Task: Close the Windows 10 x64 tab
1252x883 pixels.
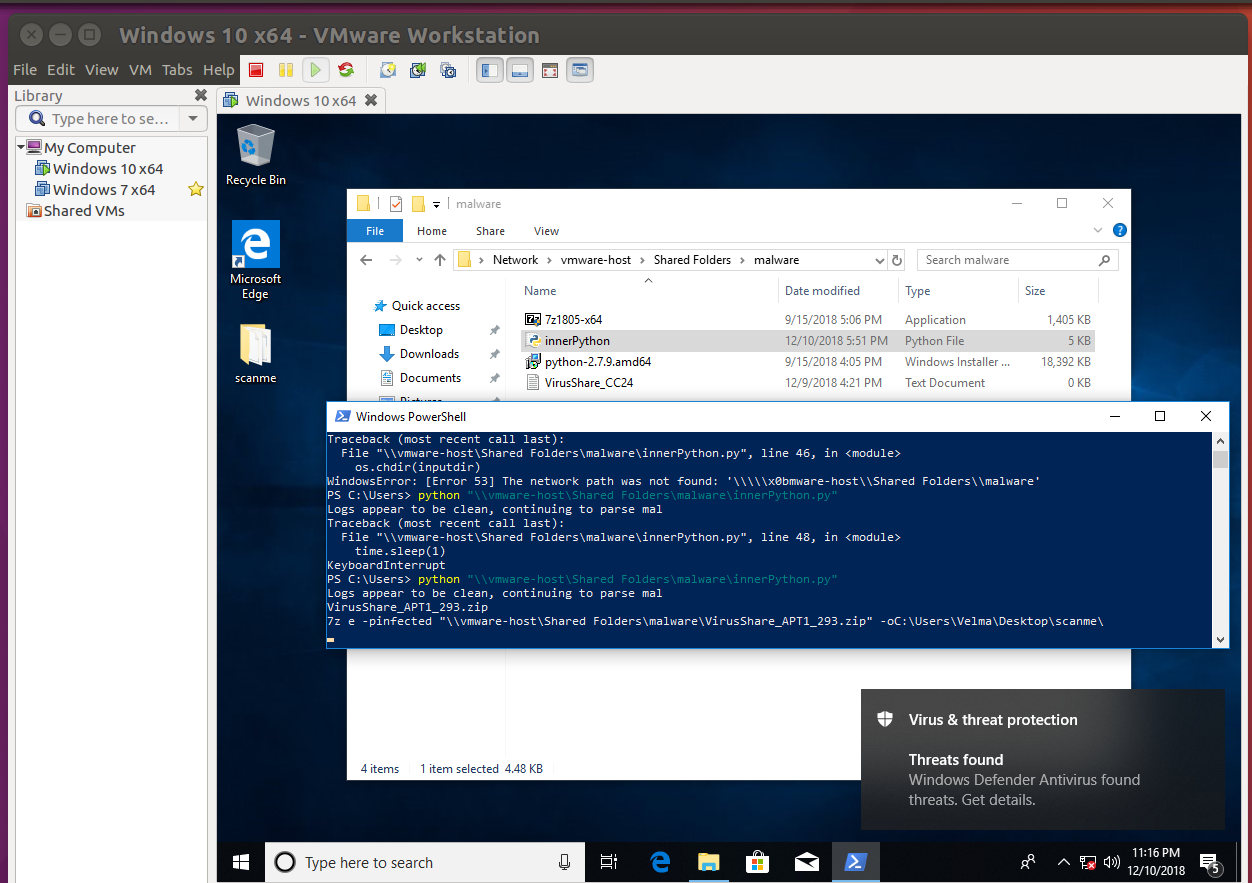Action: coord(371,100)
